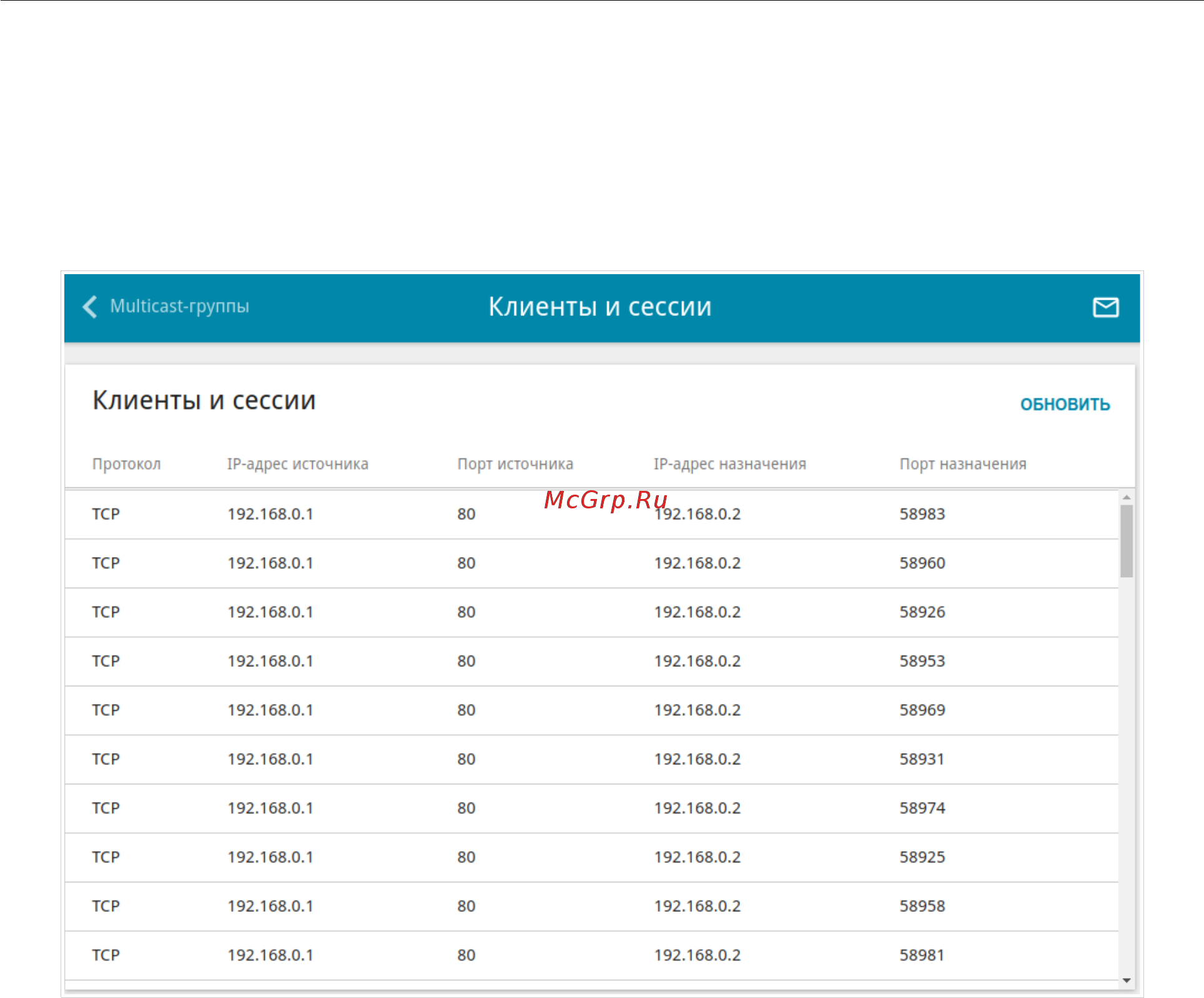This screenshot has height=998, width=1204.
Task: Click the Клиенты и сессии section heading
Action: 204,400
